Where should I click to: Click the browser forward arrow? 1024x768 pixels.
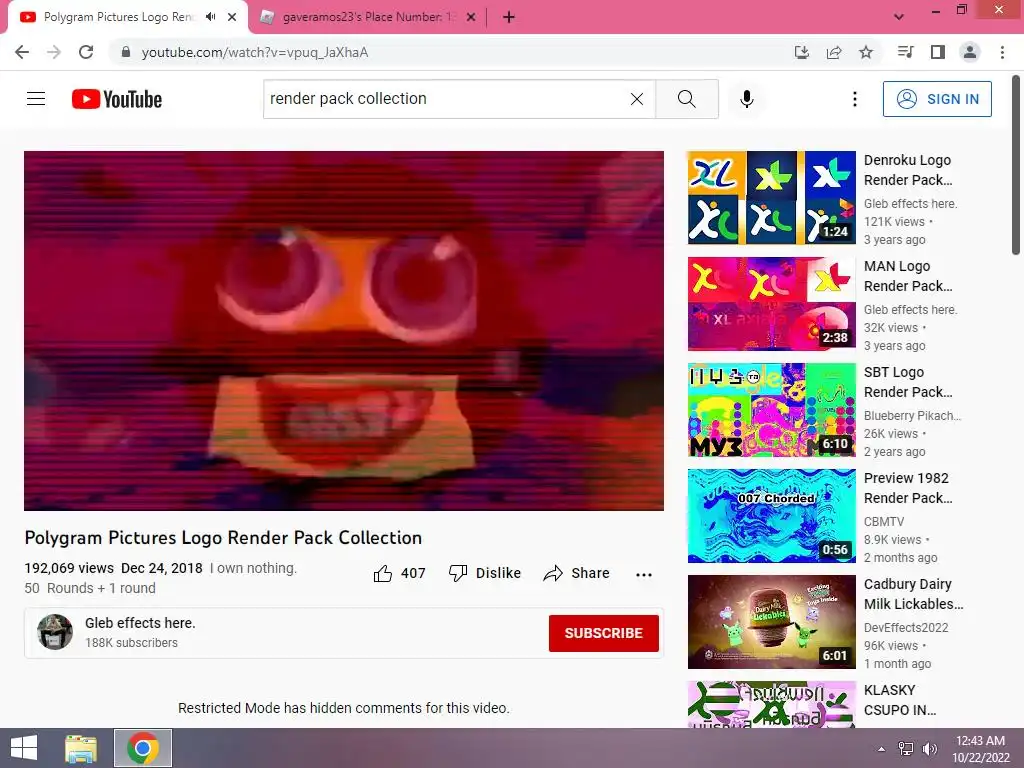click(x=54, y=52)
